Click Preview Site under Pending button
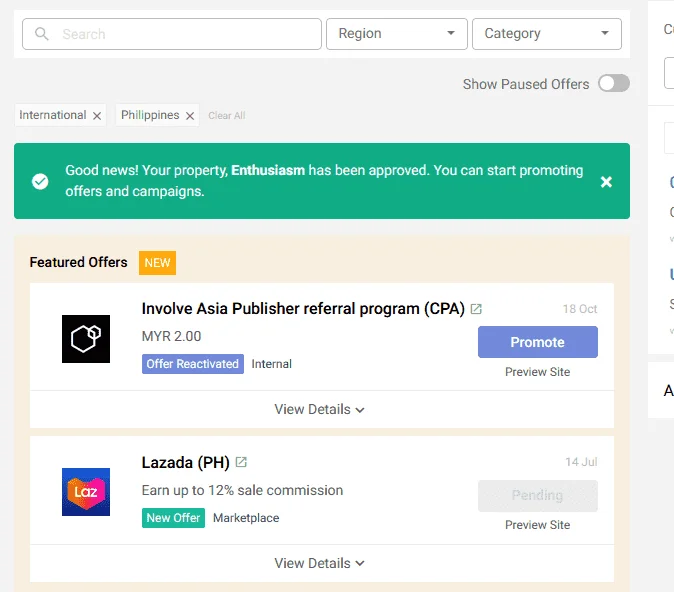Viewport: 674px width, 592px height. (x=537, y=525)
